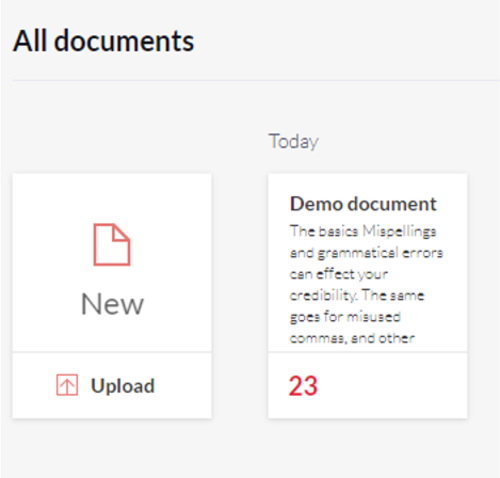
Task: Click the All documents heading
Action: pyautogui.click(x=103, y=41)
